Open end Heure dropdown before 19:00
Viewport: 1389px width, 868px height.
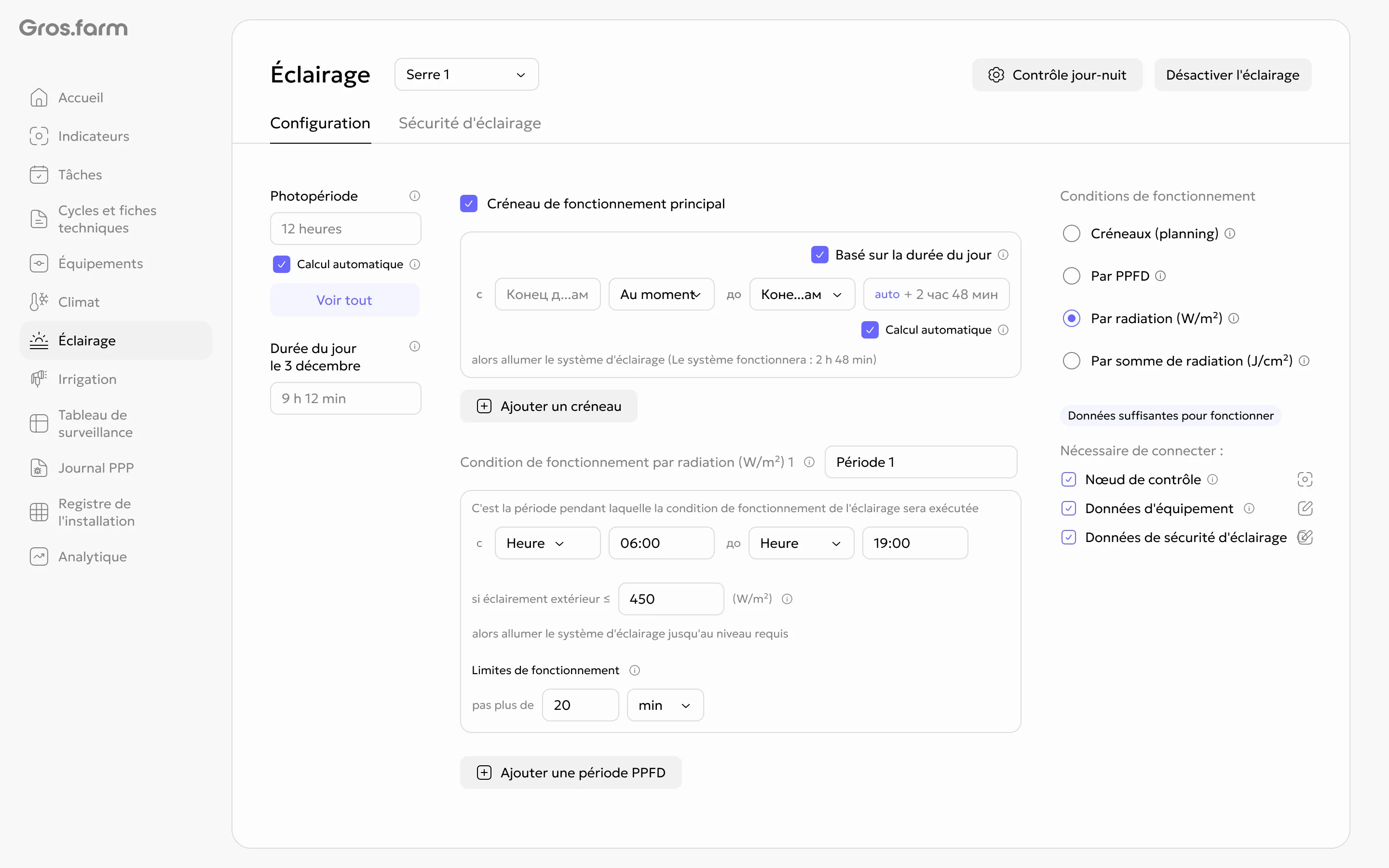(801, 543)
